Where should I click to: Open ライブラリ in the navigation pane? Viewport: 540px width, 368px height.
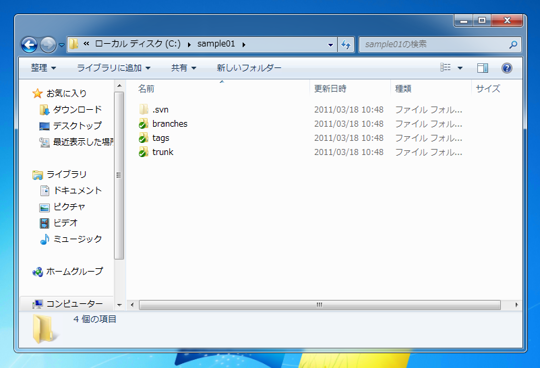tap(66, 175)
